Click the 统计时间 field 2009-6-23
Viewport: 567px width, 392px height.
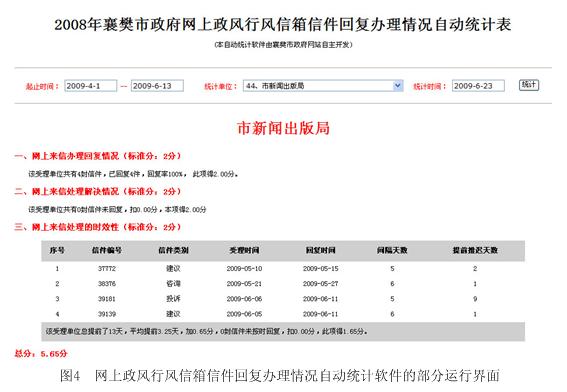478,86
